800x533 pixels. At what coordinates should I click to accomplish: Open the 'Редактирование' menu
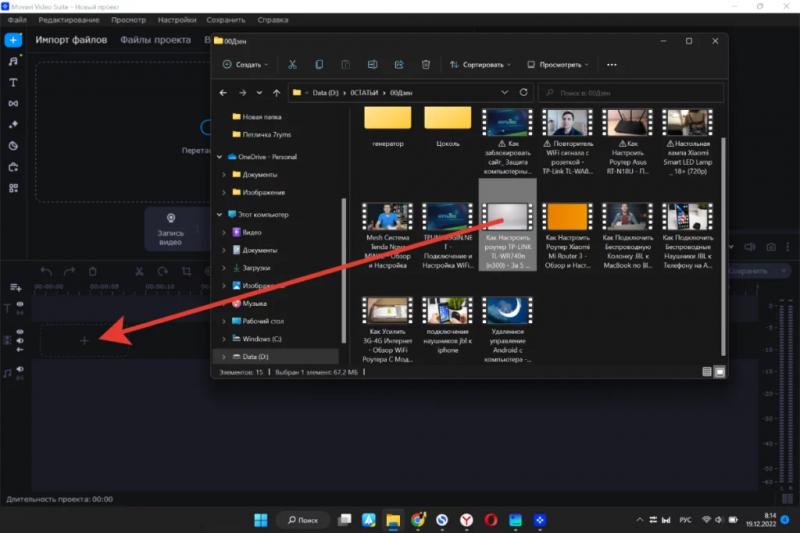pyautogui.click(x=70, y=20)
